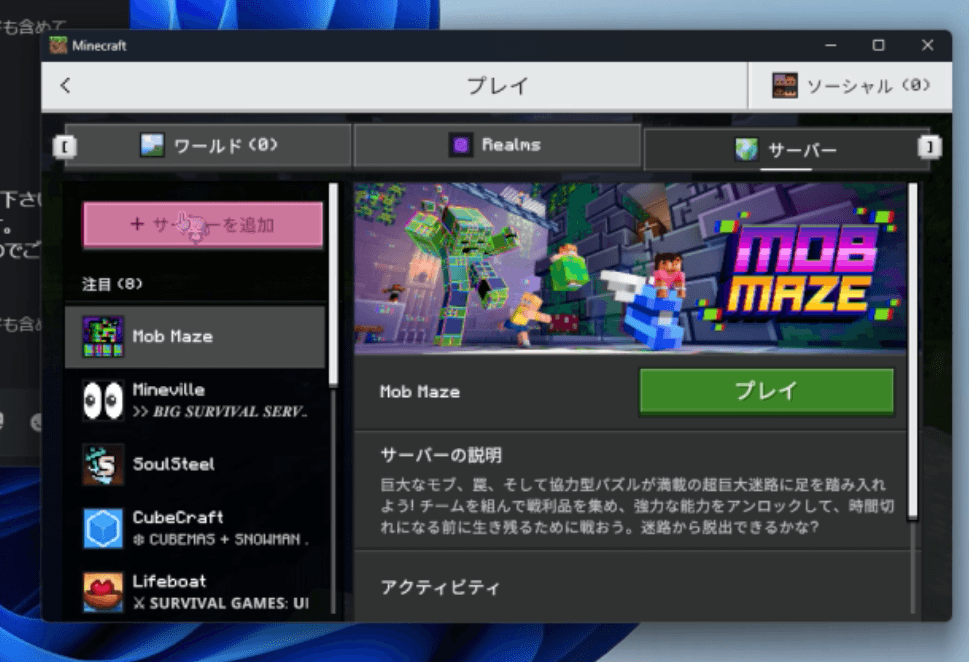The width and height of the screenshot is (969, 662).
Task: Click the Lifeboat boat icon
Action: tap(103, 592)
